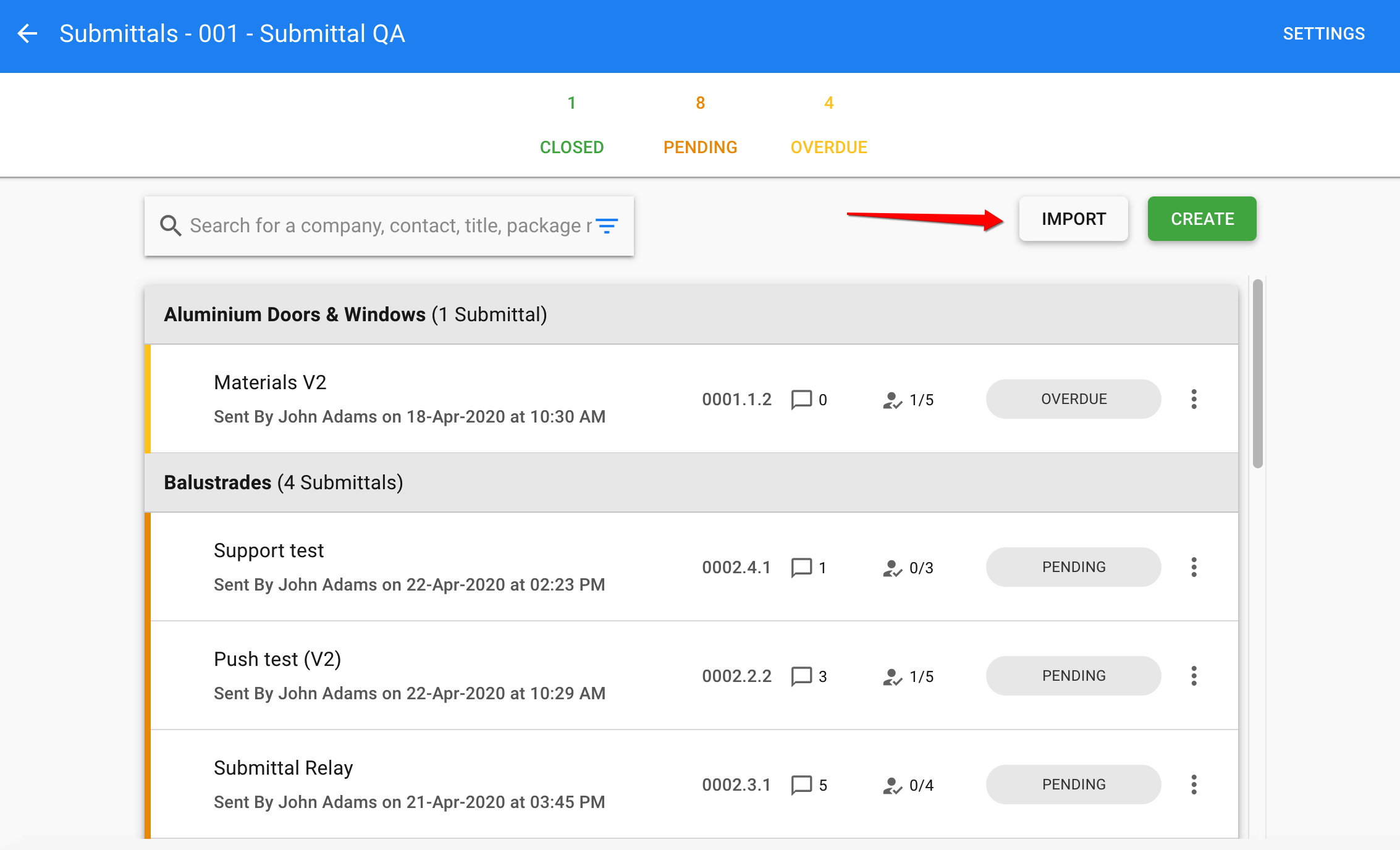
Task: Click sent date 21-Apr-2020 at 03:45 PM
Action: 505,802
